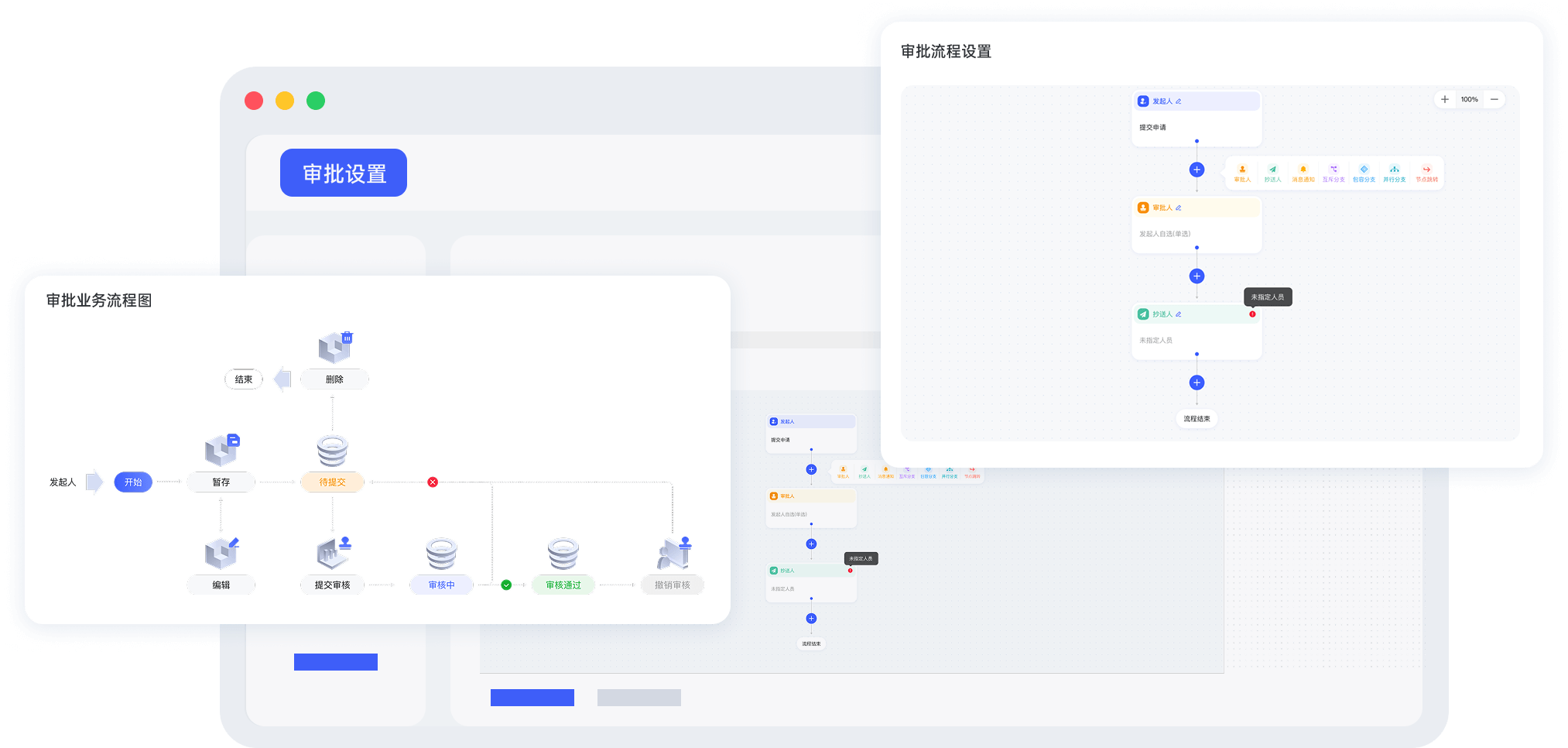Expand node menu with plus below 发起人 card
The width and height of the screenshot is (1568, 748).
(x=1197, y=170)
